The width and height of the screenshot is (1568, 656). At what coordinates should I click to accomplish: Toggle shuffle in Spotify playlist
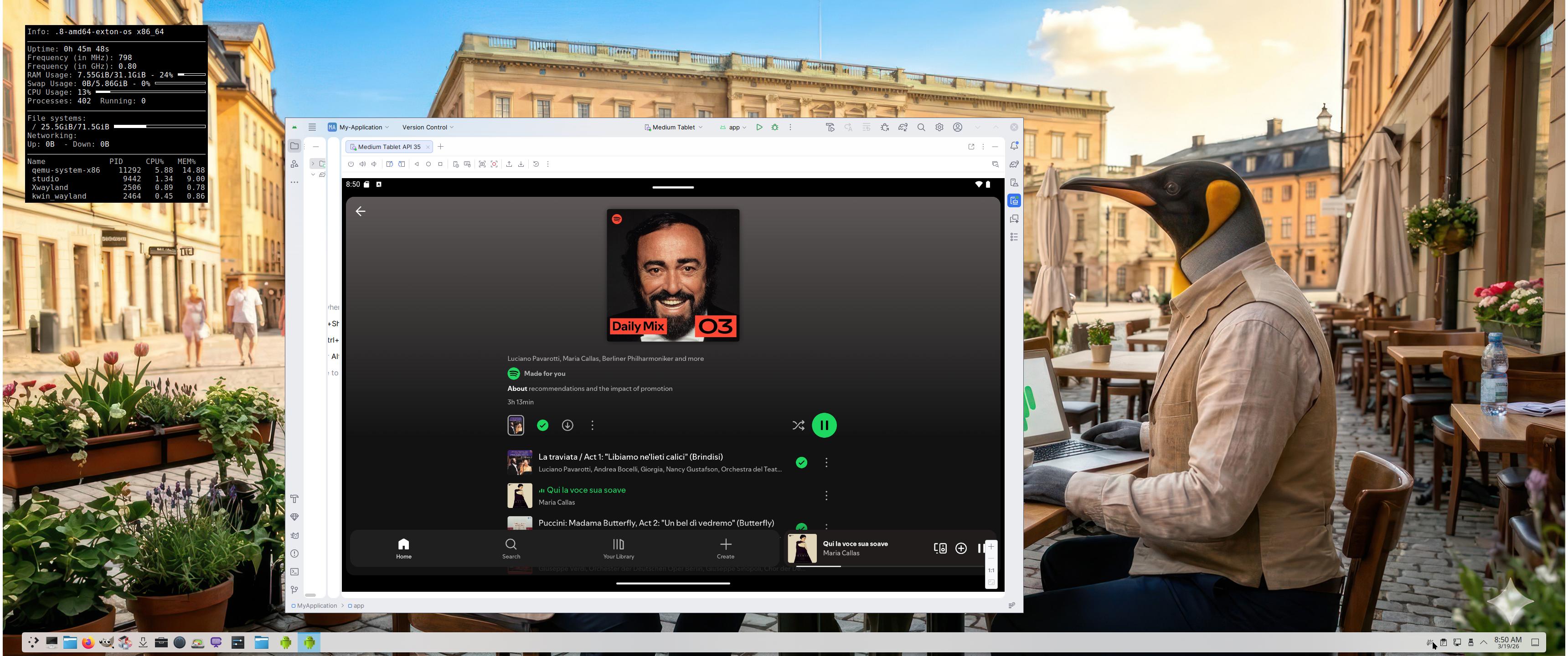pos(798,425)
